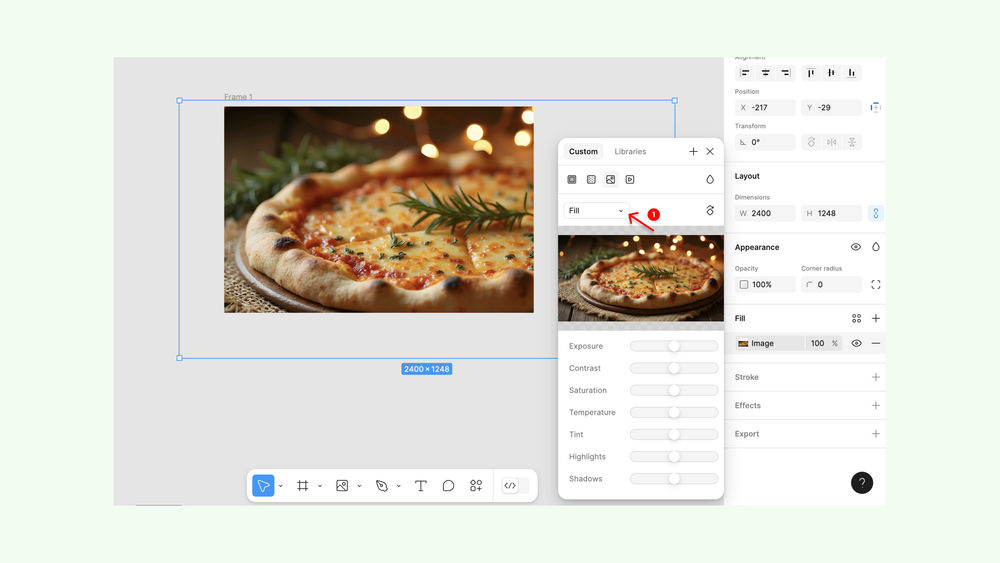The width and height of the screenshot is (1000, 563).
Task: Choose solid fill type icon
Action: point(572,180)
